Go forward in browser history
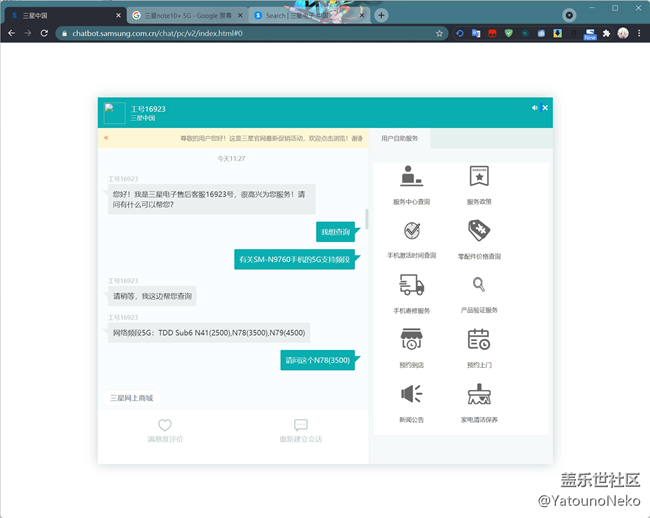Image resolution: width=650 pixels, height=518 pixels. click(28, 33)
